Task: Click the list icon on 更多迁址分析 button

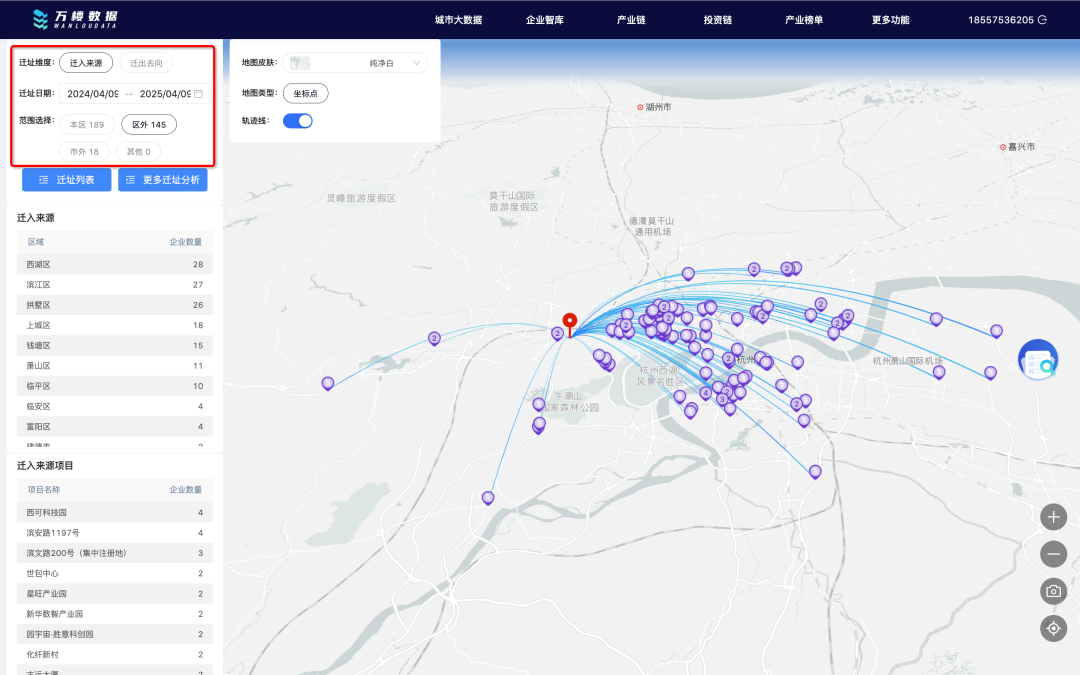Action: 130,180
